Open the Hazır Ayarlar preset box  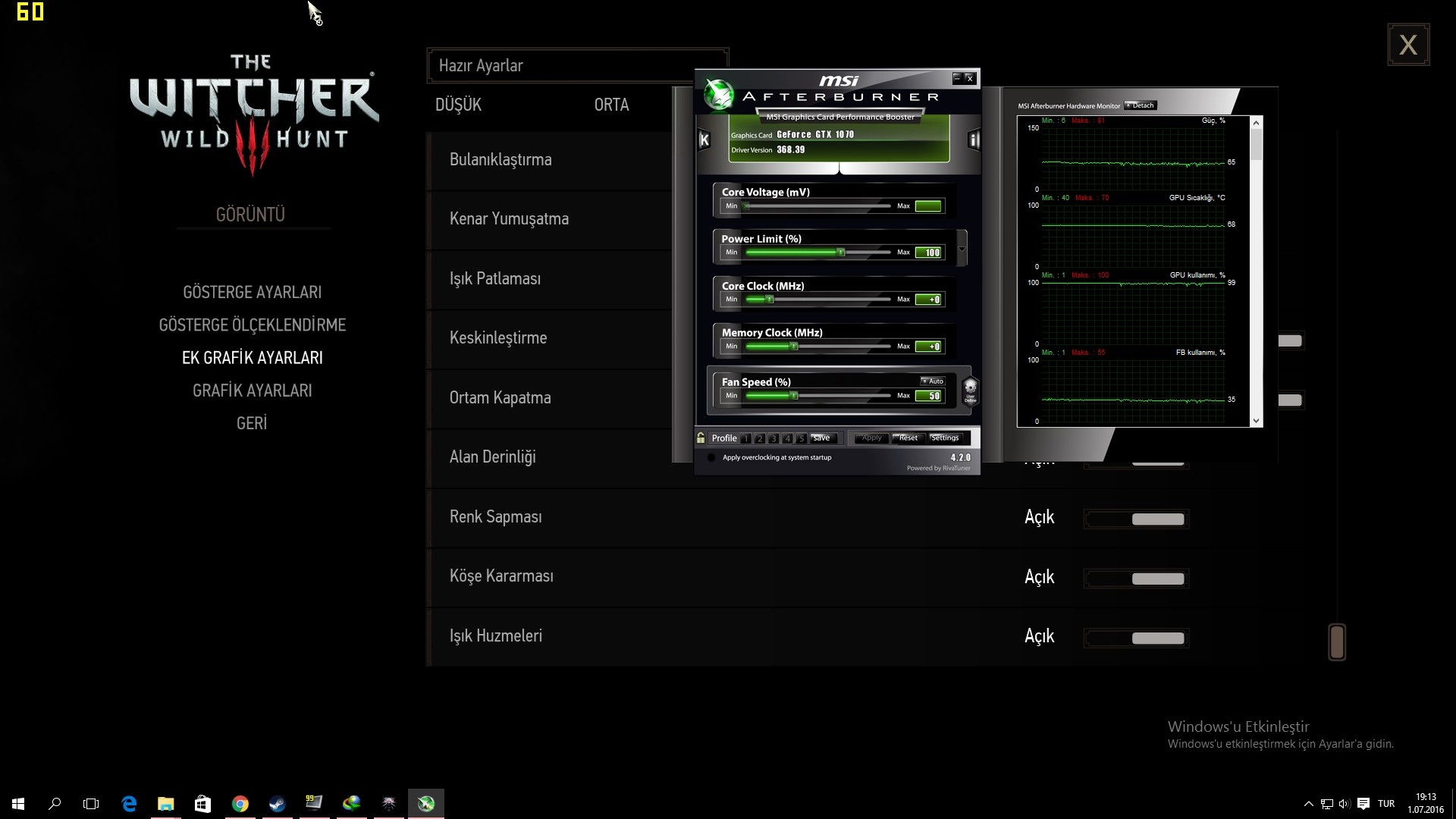578,65
